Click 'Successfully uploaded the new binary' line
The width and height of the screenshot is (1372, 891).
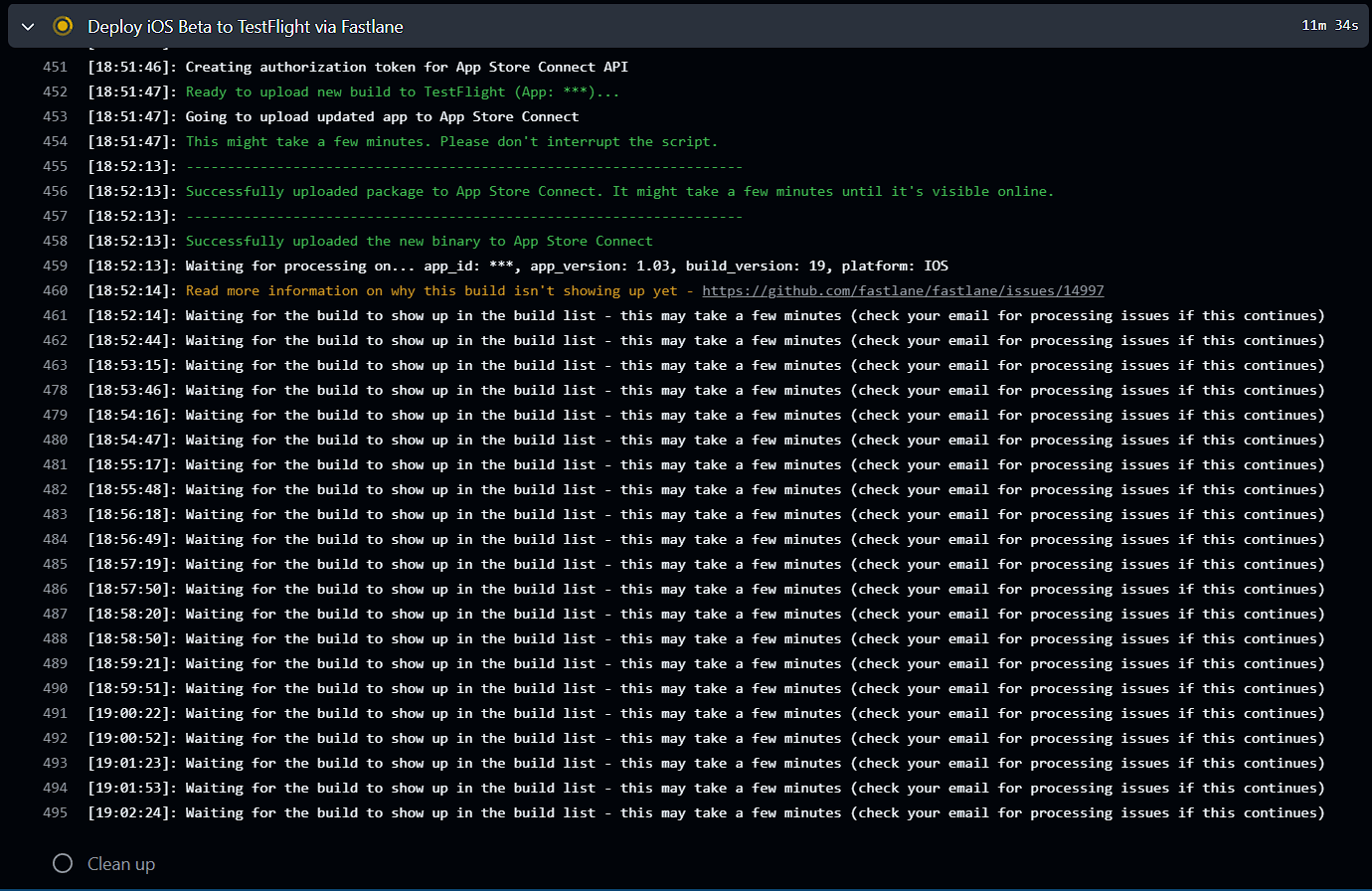(x=420, y=241)
